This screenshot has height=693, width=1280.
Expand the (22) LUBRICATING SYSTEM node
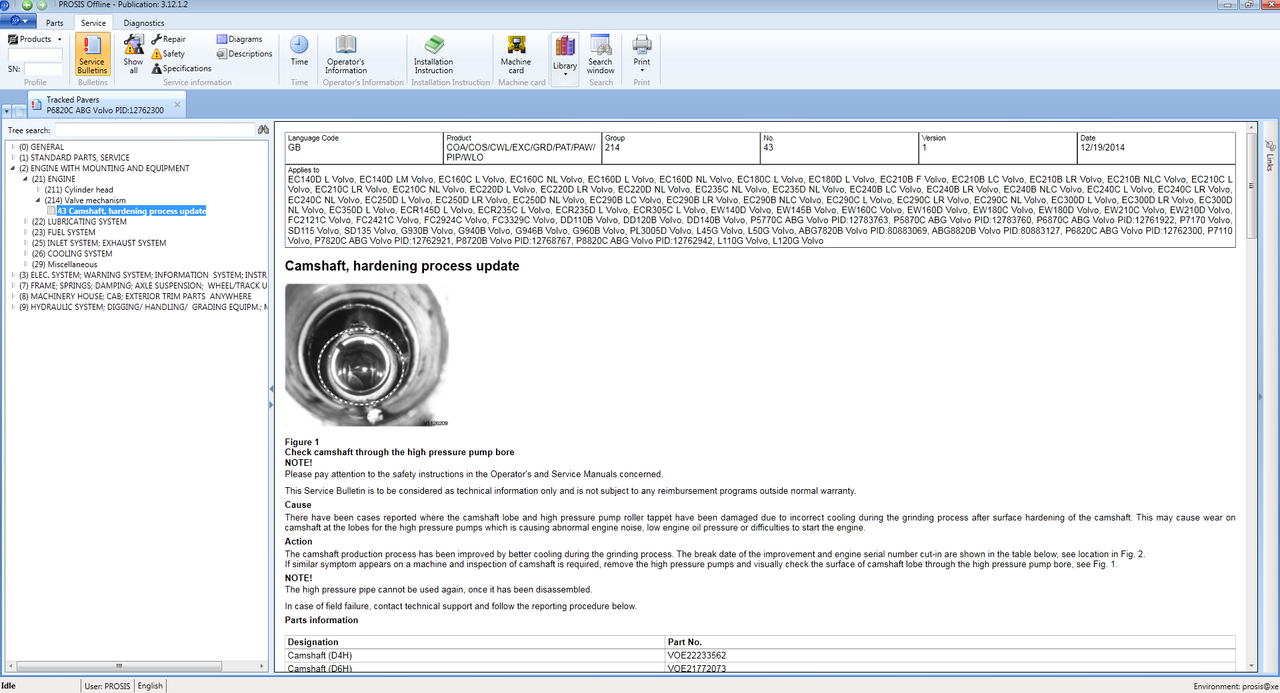coord(25,221)
